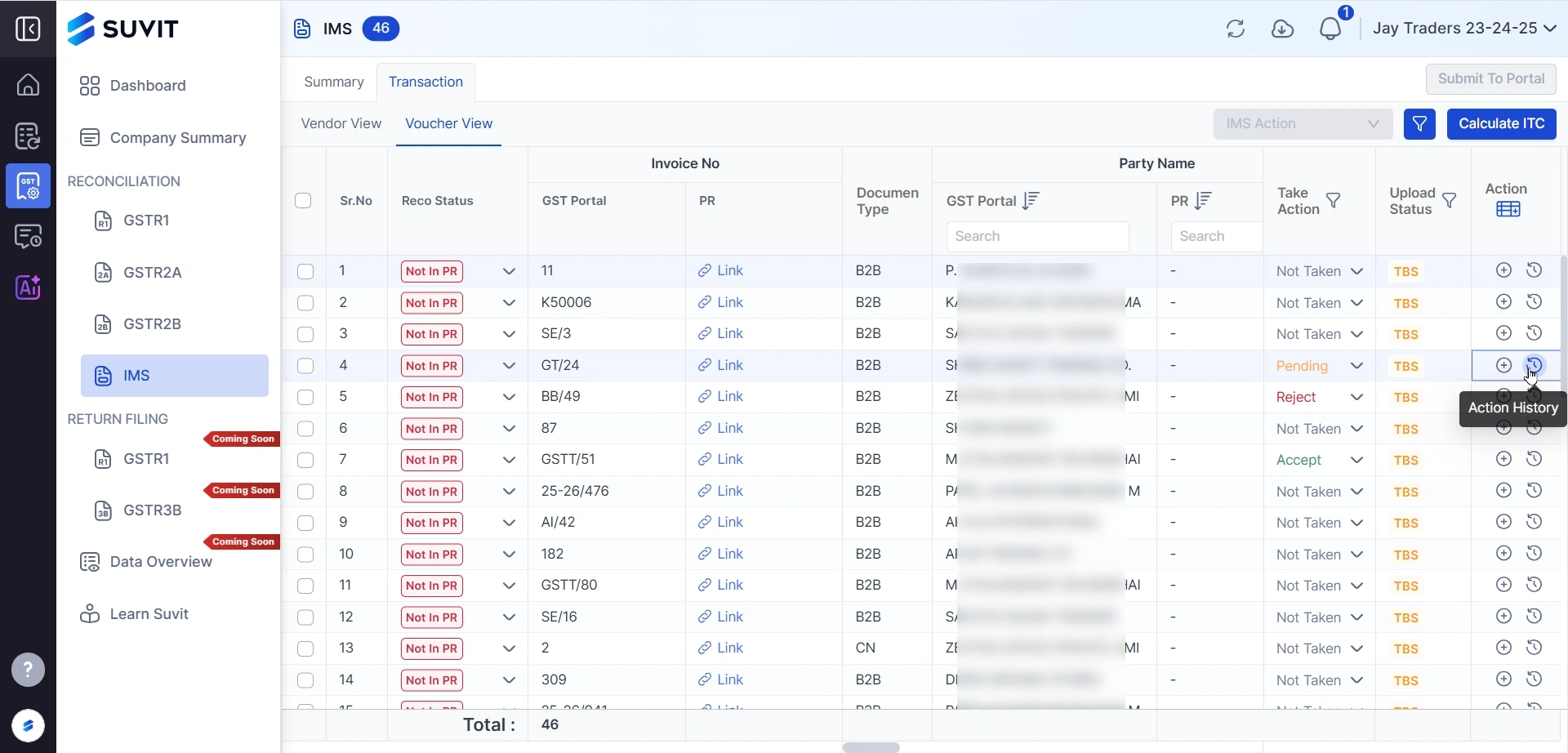Open the Action column table settings icon
The width and height of the screenshot is (1568, 753).
pos(1508,210)
